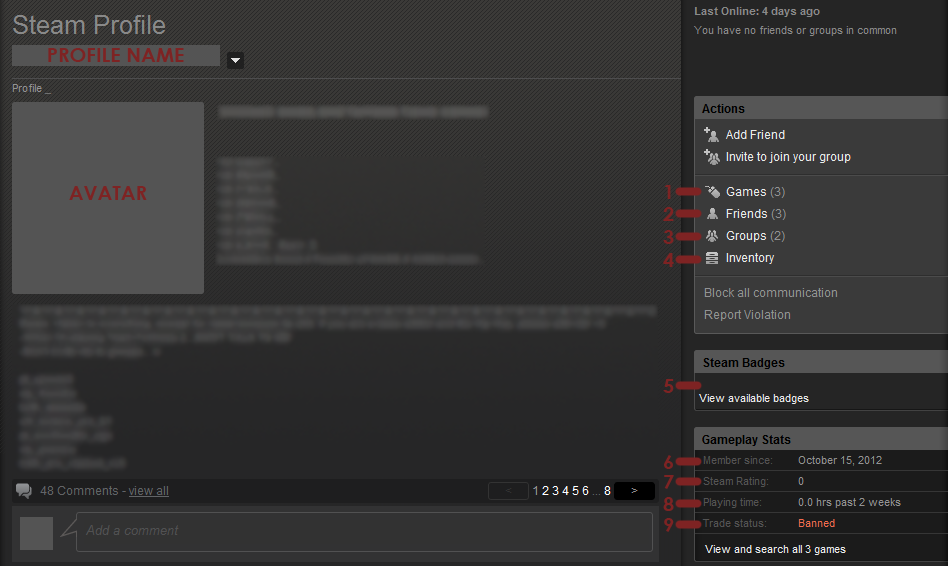Click the Banned trade status text
The height and width of the screenshot is (566, 948).
816,523
